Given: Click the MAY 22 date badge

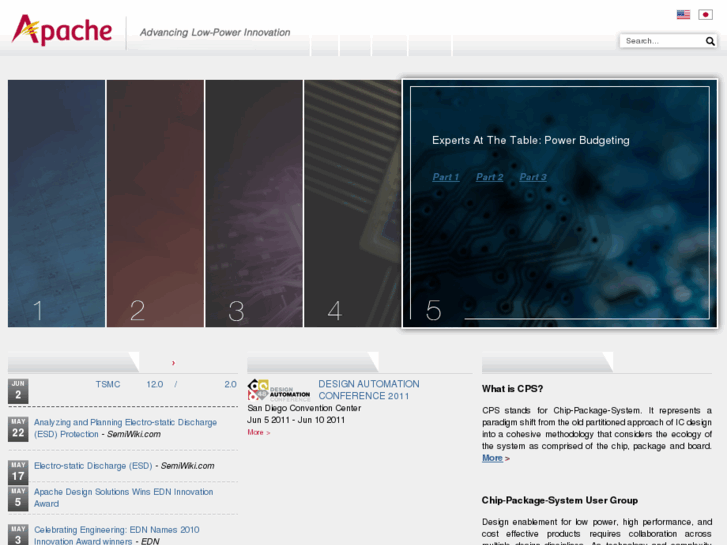Looking at the screenshot, I should [x=18, y=429].
